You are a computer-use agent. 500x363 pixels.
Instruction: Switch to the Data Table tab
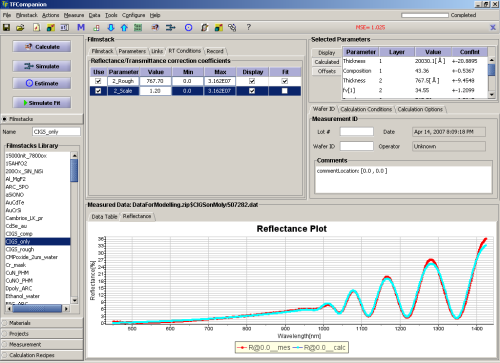(104, 217)
